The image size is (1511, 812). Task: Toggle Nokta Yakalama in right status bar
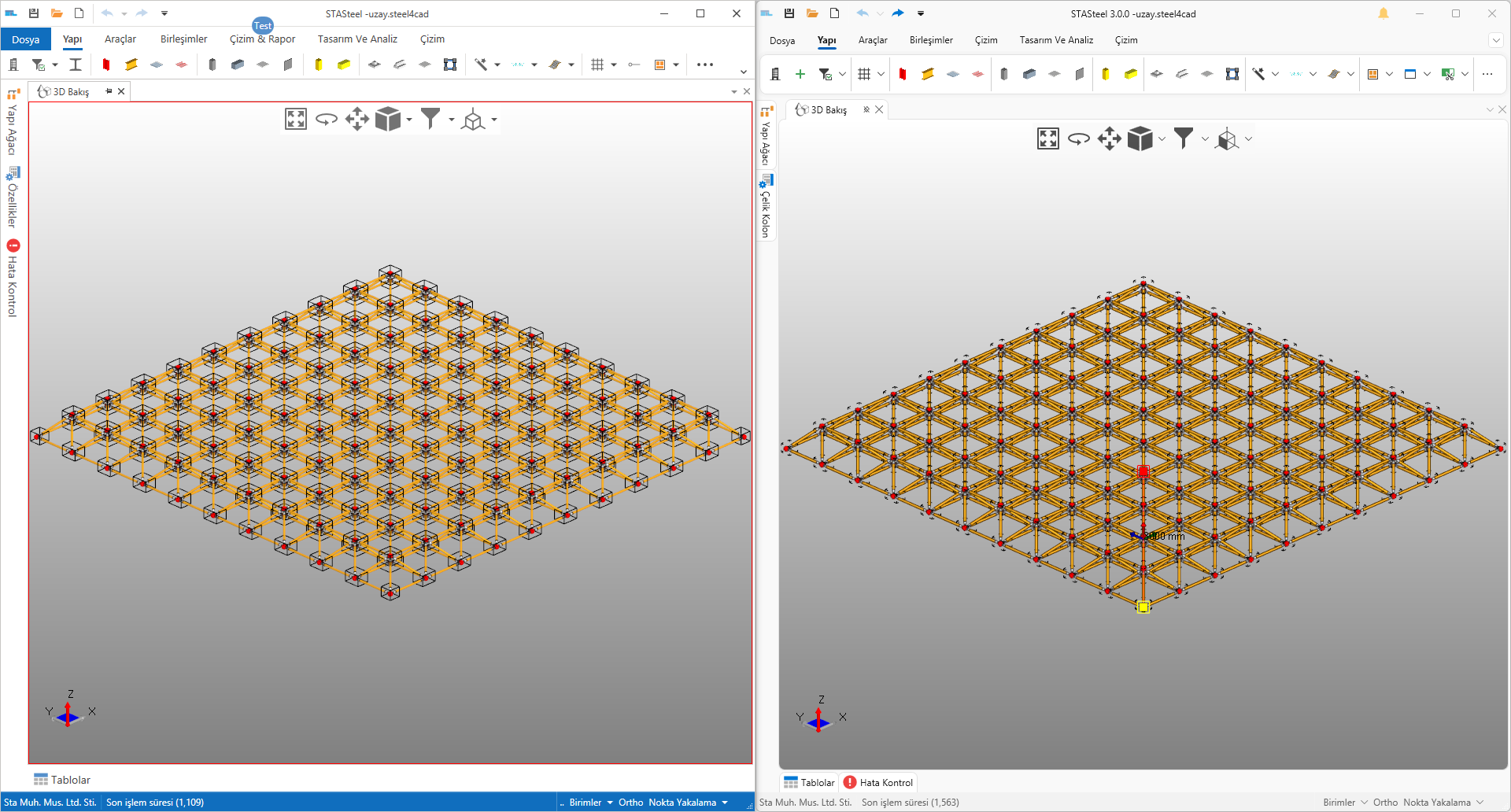[x=1436, y=803]
